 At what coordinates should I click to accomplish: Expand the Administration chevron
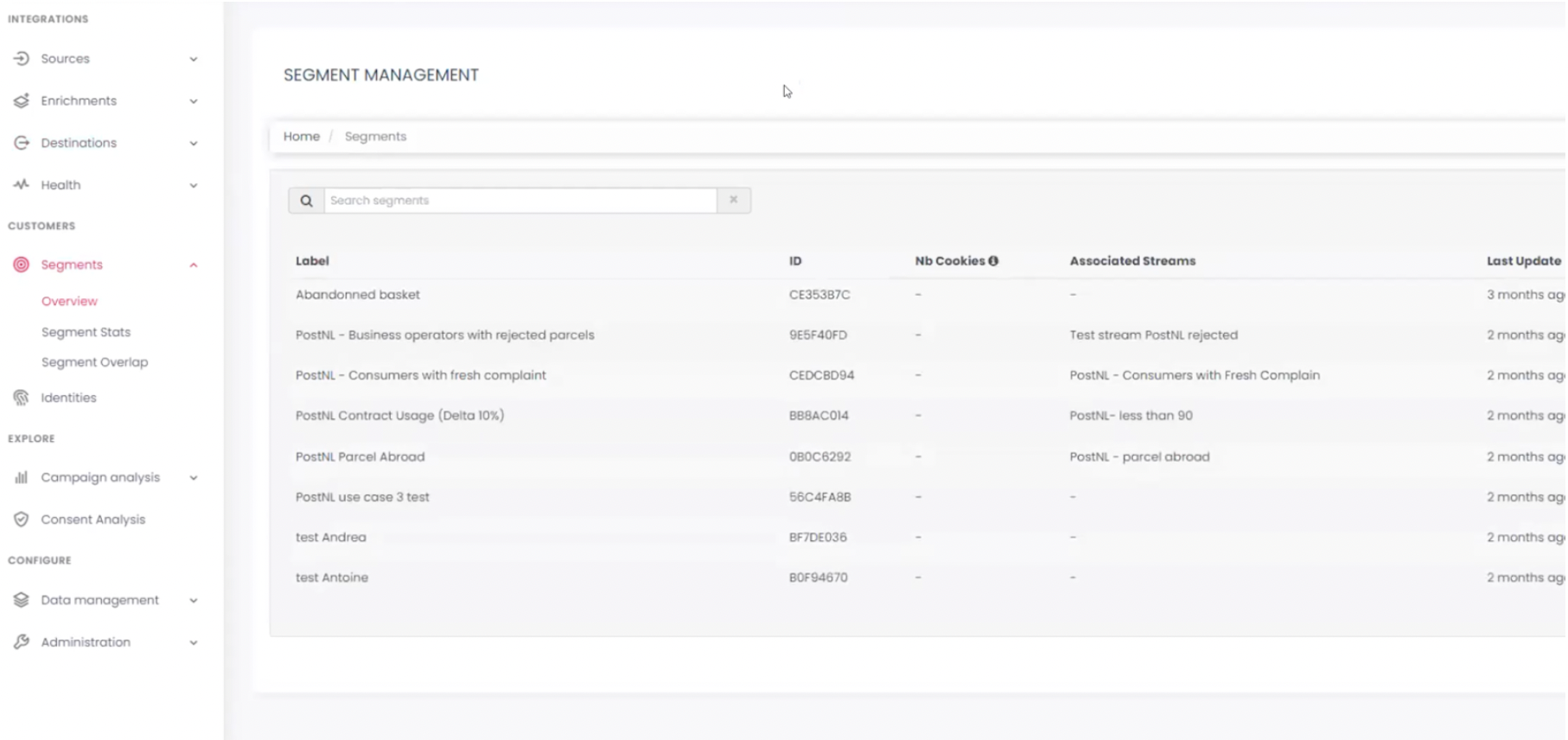coord(194,643)
